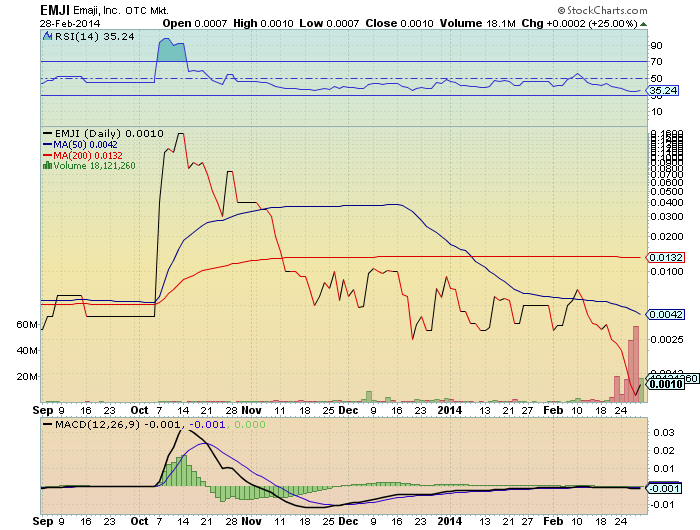This screenshot has height=530, width=700.
Task: Click the Chg +0.0002 (+25.00%) value
Action: 579,23
